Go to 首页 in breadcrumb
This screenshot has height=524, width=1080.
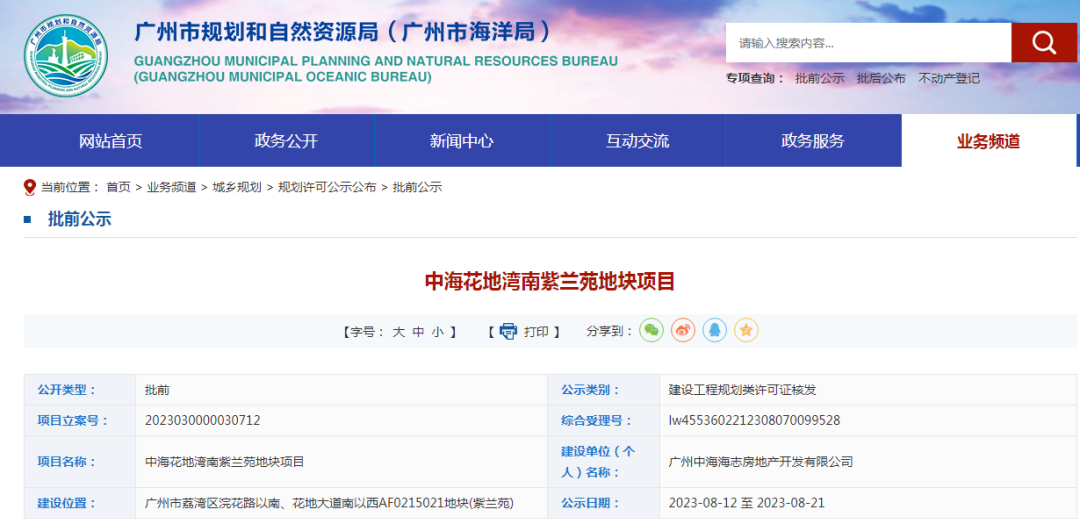coord(118,187)
